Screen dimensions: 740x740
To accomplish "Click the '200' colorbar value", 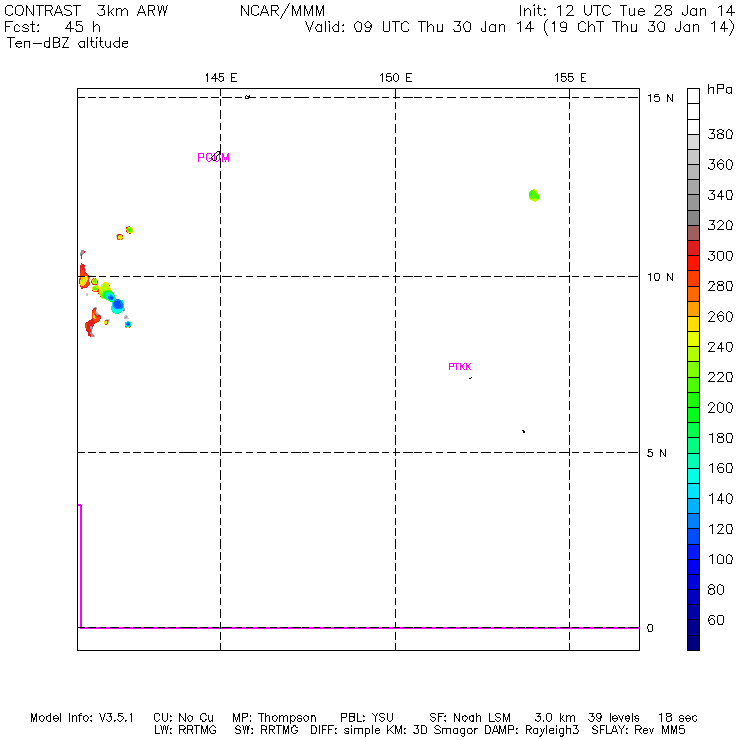I will tap(720, 407).
